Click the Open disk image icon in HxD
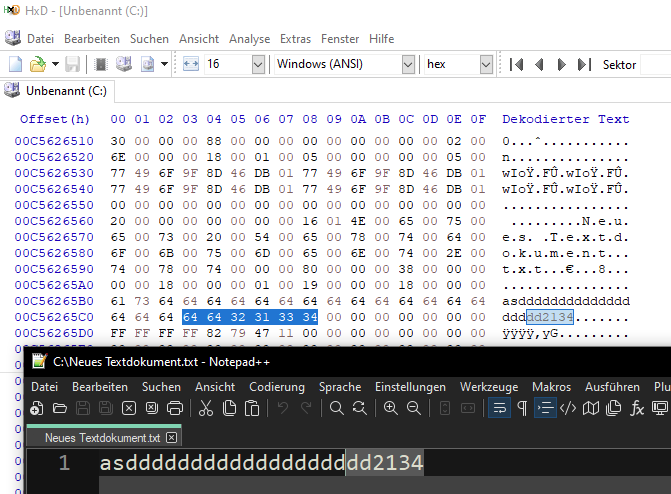Viewport: 671px width, 494px height. 148,64
